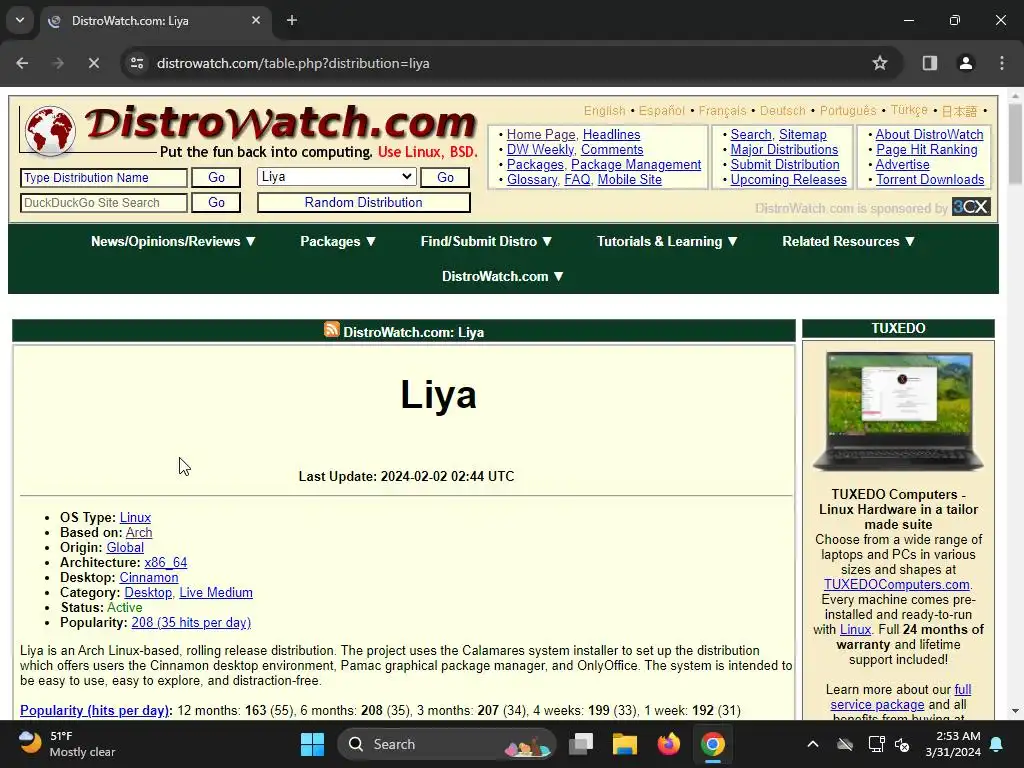Follow the x86_64 architecture link
This screenshot has width=1024, height=768.
(166, 562)
